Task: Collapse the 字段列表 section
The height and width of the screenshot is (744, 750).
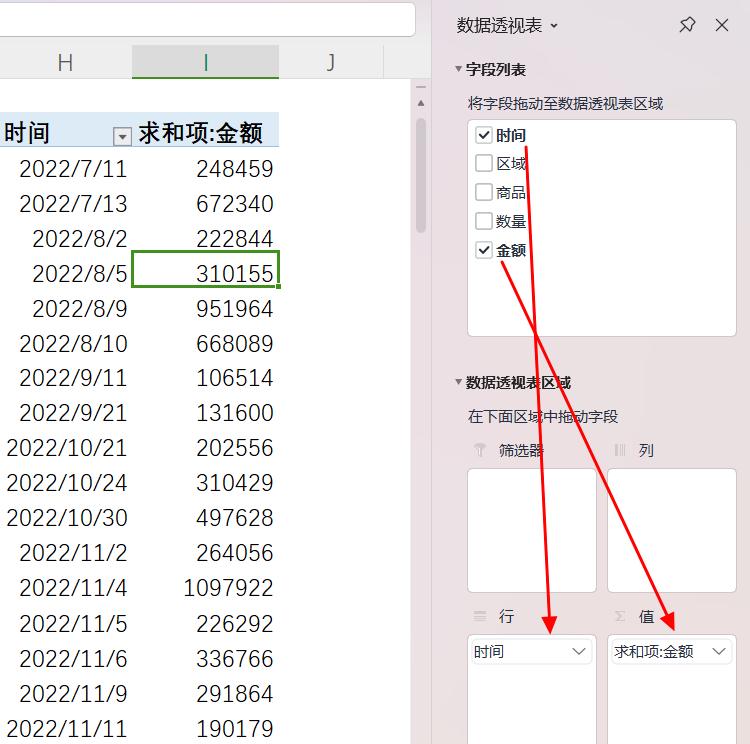Action: coord(458,69)
